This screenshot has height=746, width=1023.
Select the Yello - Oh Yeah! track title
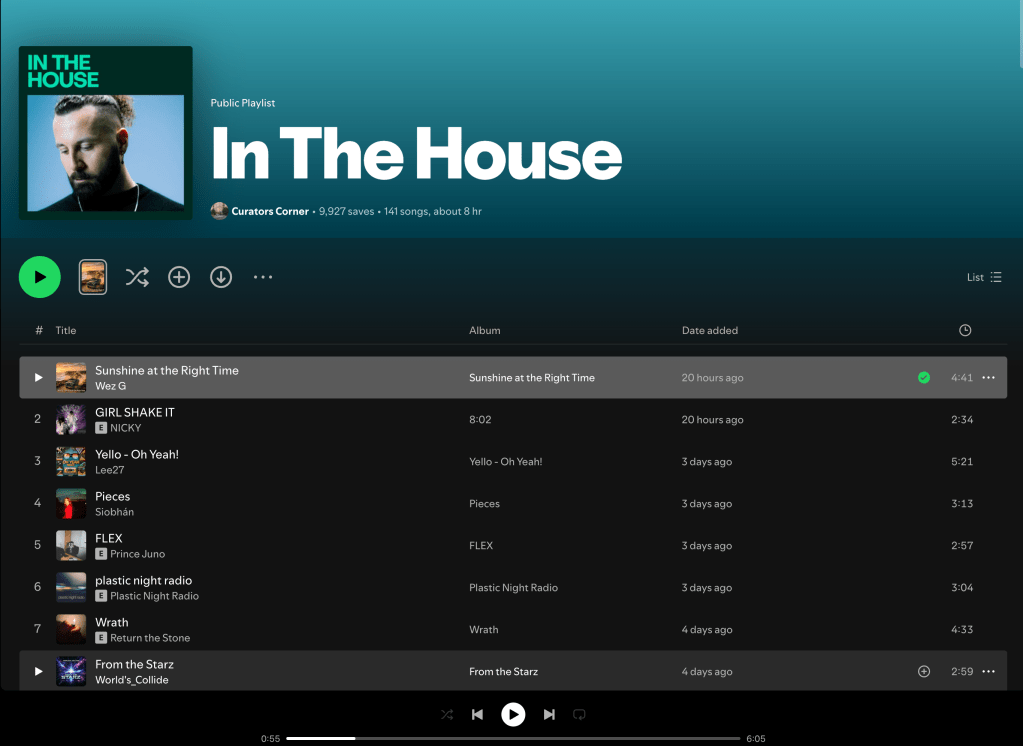(x=137, y=454)
